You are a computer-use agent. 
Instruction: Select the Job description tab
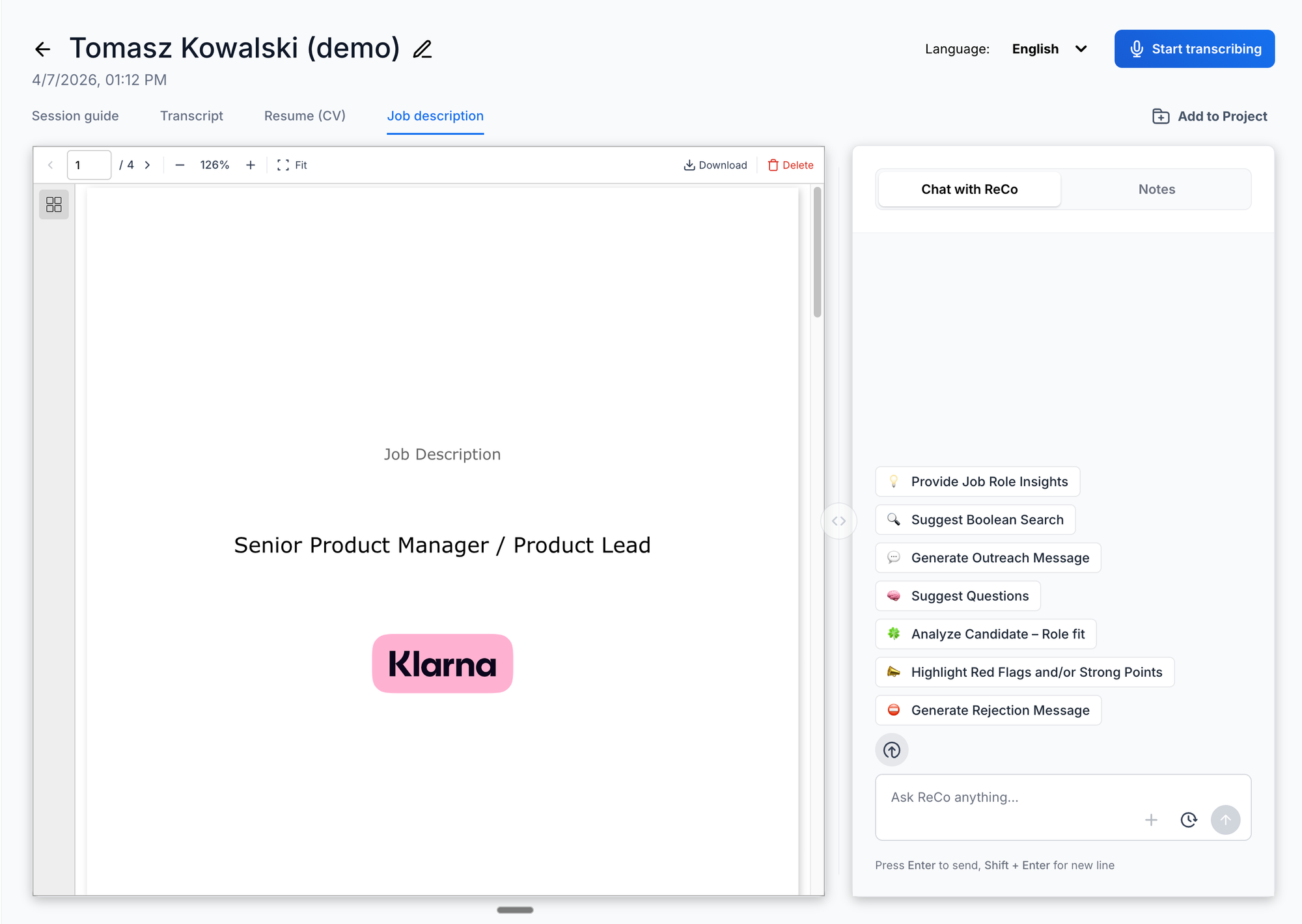click(436, 116)
